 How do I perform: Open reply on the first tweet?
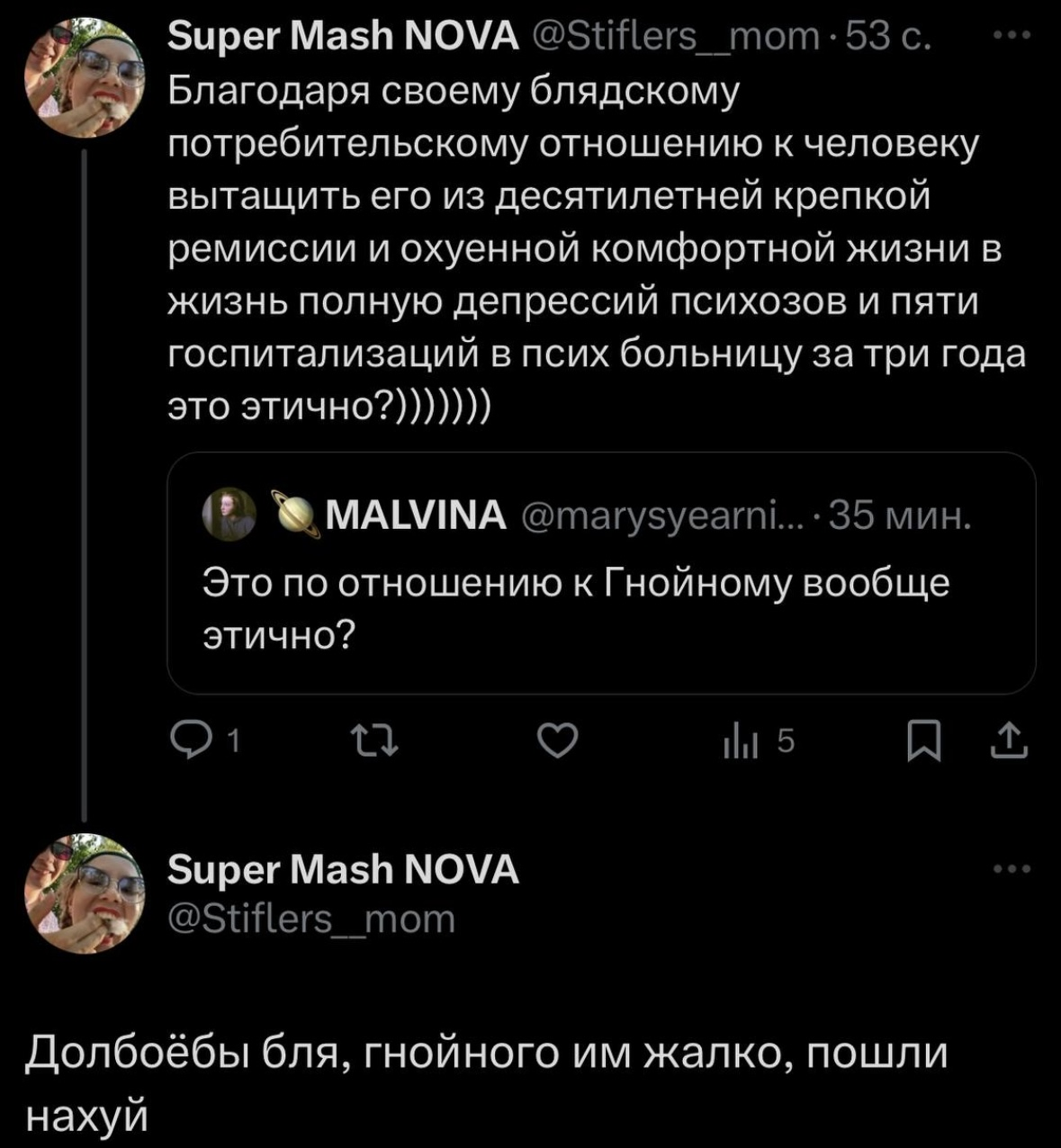205,742
